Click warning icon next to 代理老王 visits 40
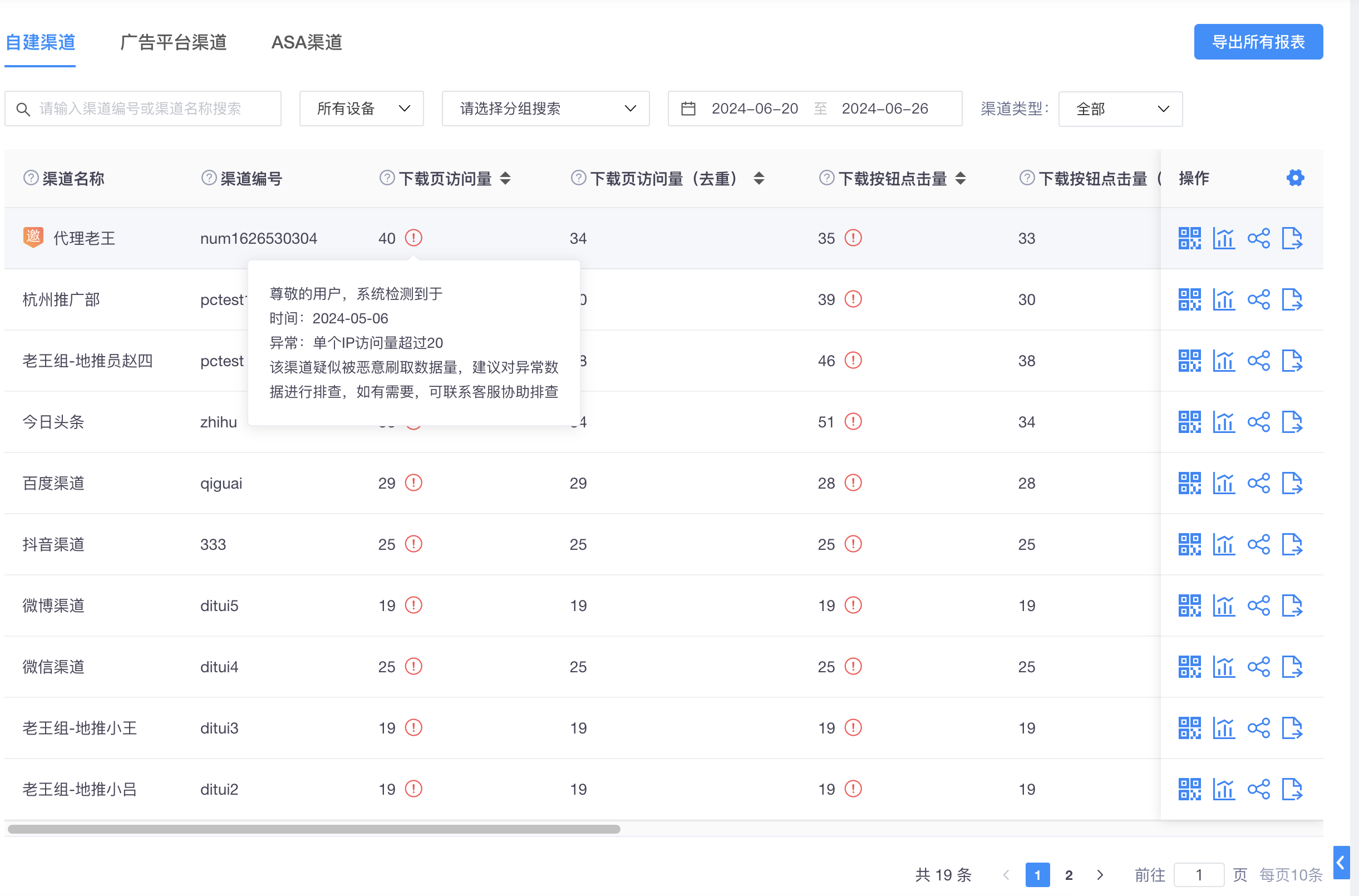 (413, 238)
